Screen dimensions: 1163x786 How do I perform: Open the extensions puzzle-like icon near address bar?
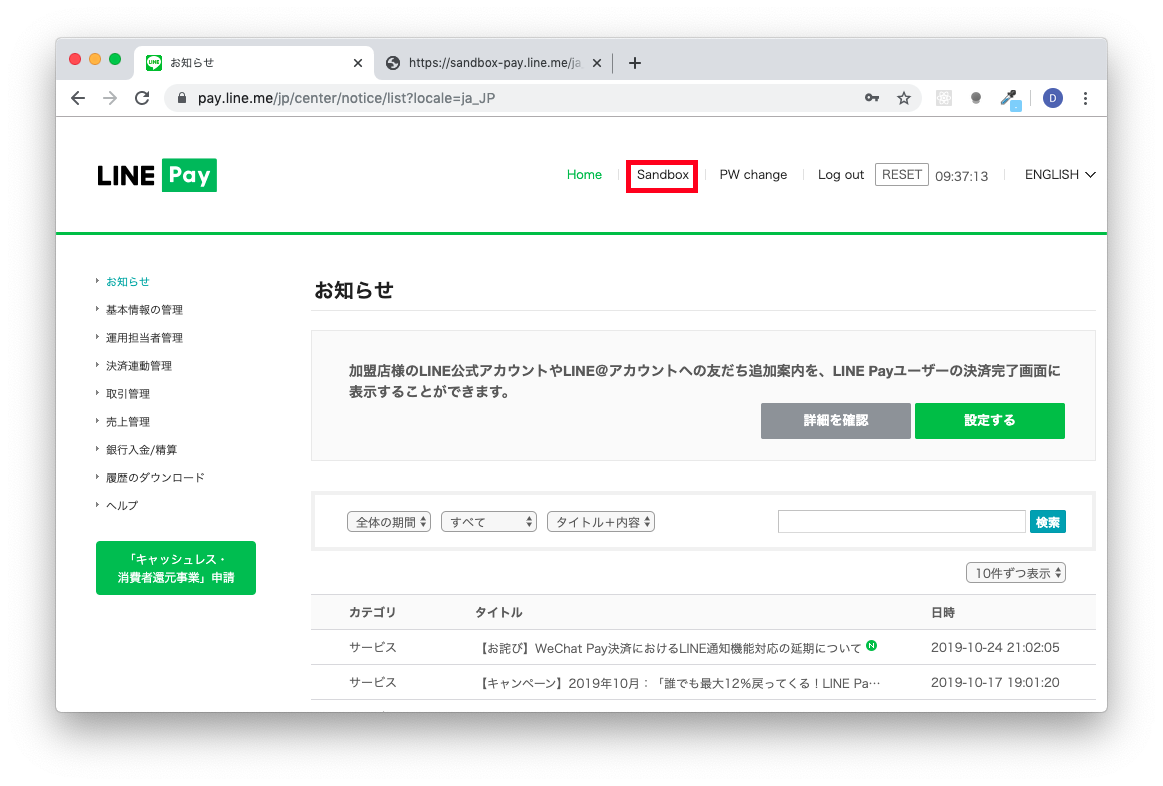pyautogui.click(x=943, y=97)
